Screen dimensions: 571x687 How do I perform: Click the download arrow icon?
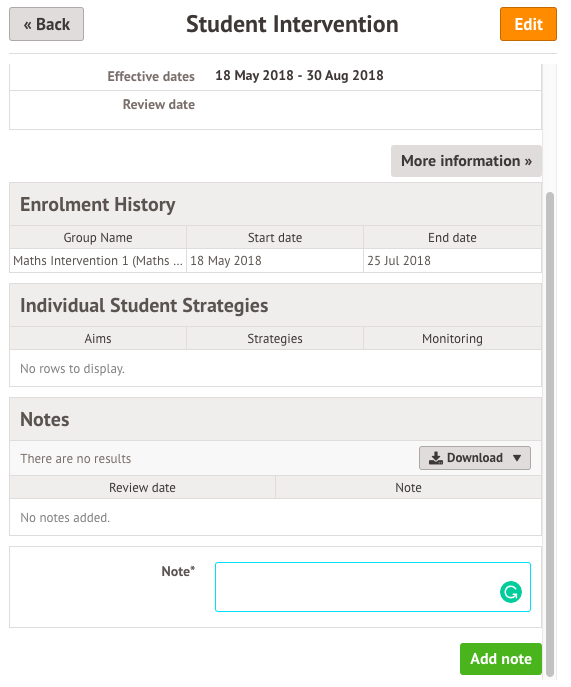(x=436, y=458)
